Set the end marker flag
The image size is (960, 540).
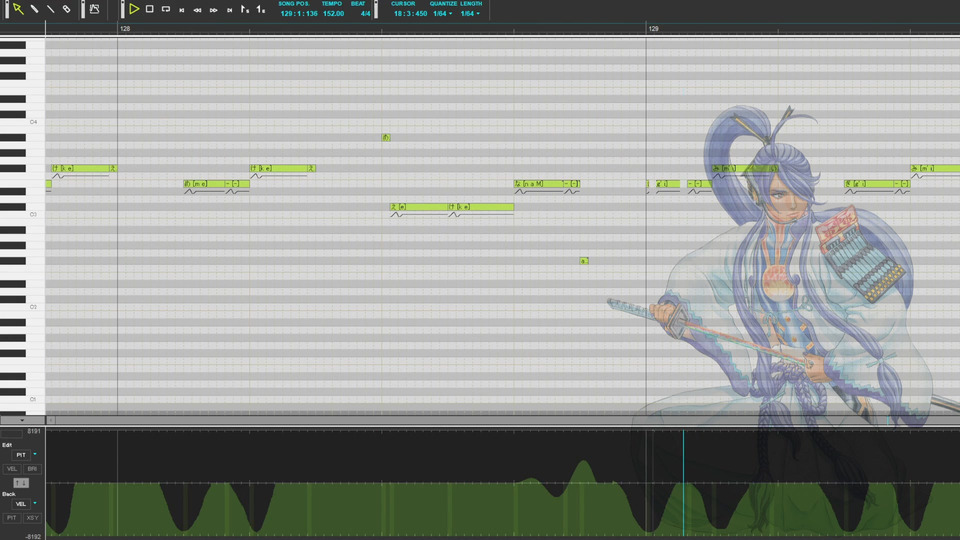261,9
